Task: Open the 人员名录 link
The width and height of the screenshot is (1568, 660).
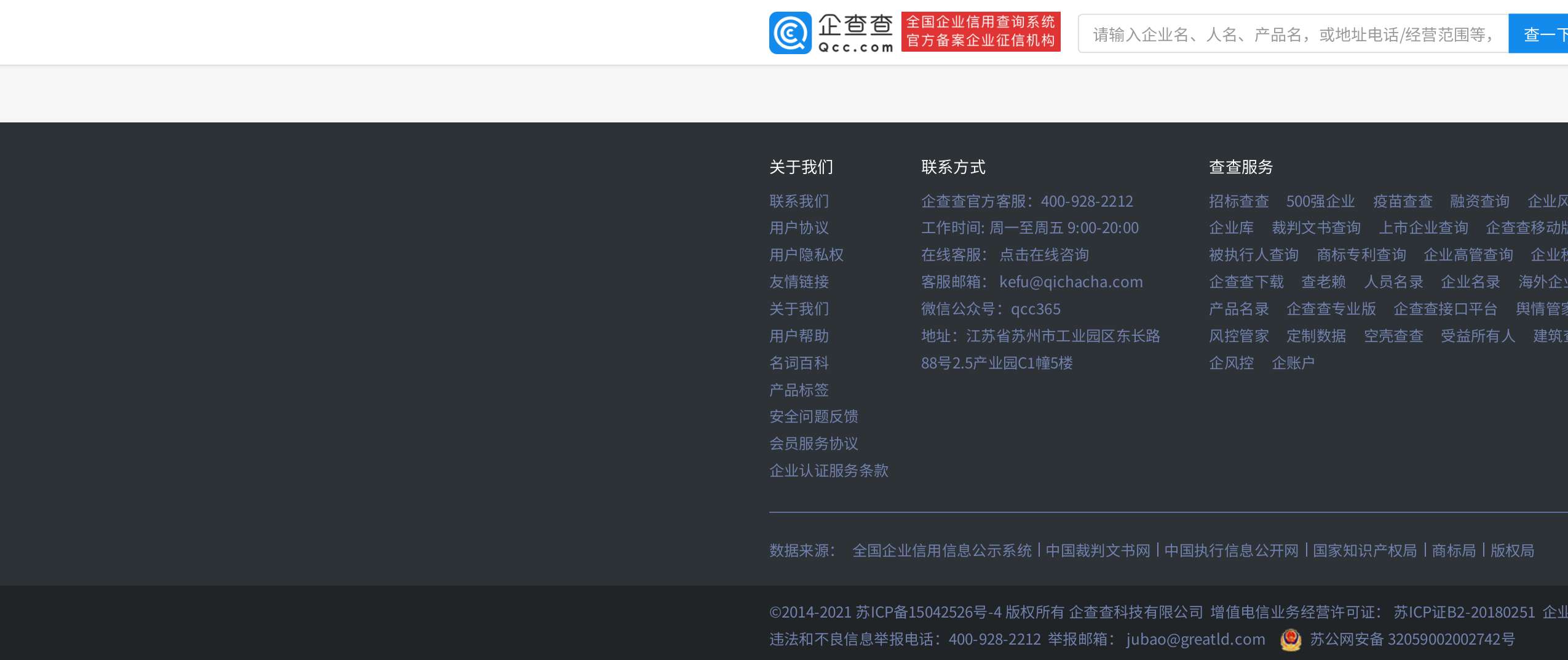Action: point(1393,282)
